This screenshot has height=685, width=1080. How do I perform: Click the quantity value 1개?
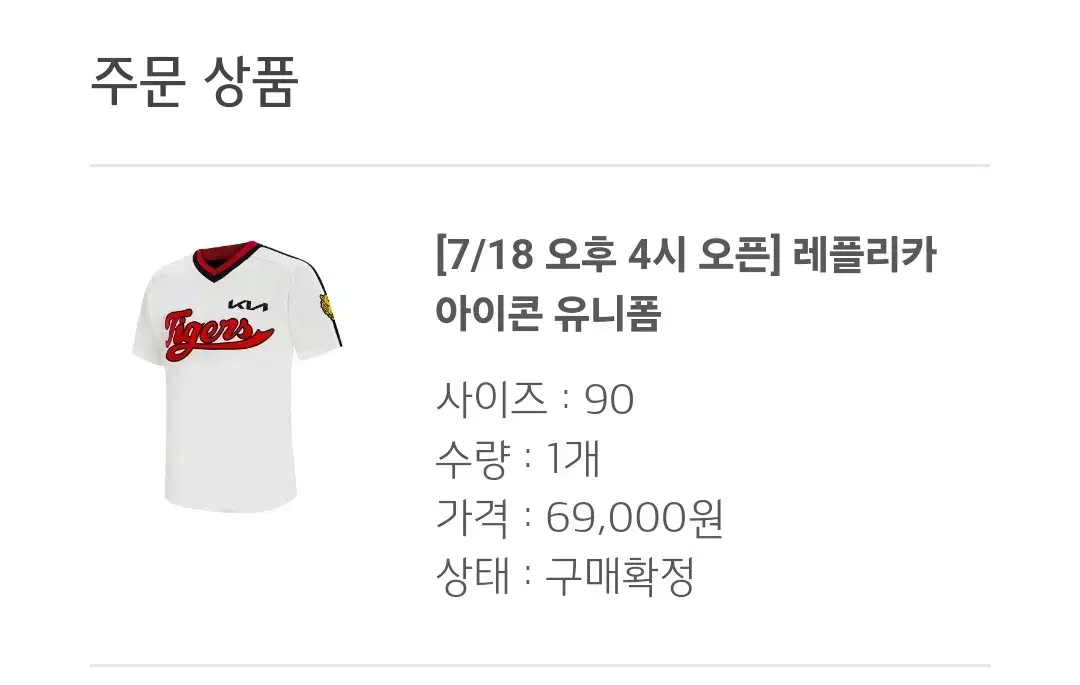click(573, 459)
